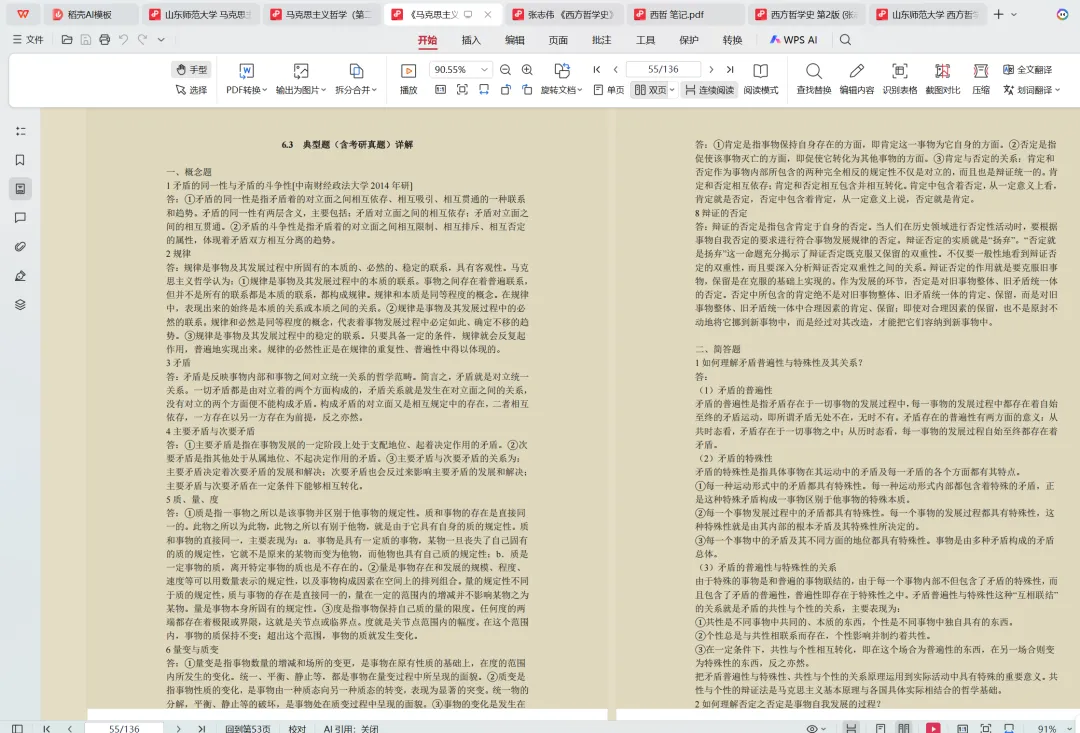Click the actual size 1:1 icon

(440, 90)
